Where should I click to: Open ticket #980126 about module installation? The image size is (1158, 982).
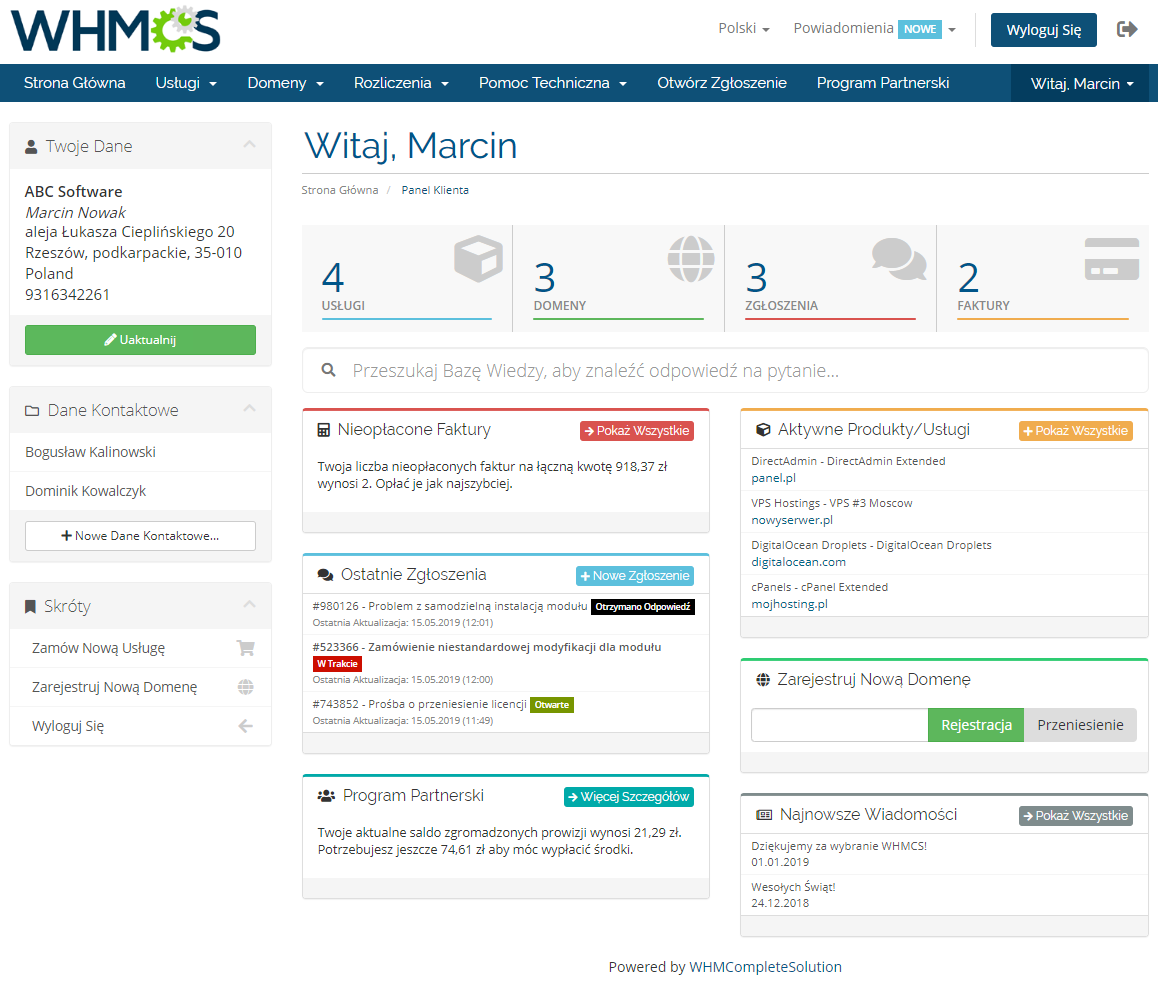click(x=506, y=614)
